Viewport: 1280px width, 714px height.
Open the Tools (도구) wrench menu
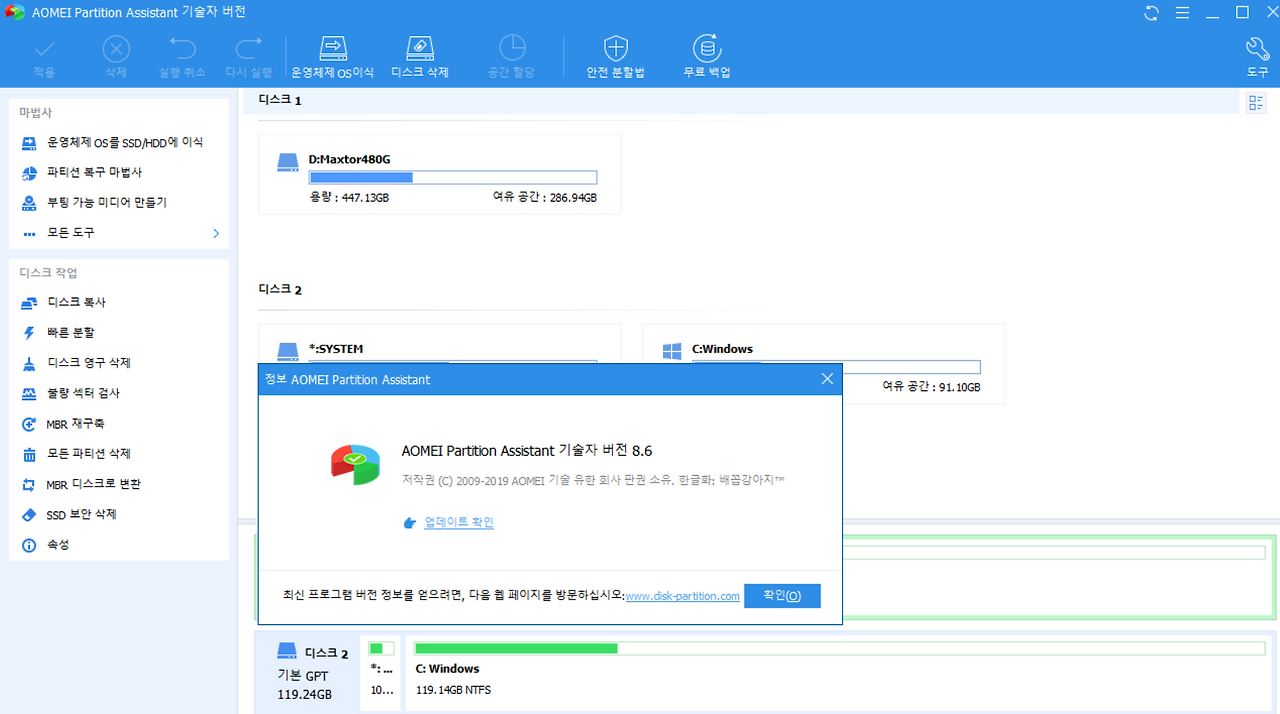pos(1257,57)
